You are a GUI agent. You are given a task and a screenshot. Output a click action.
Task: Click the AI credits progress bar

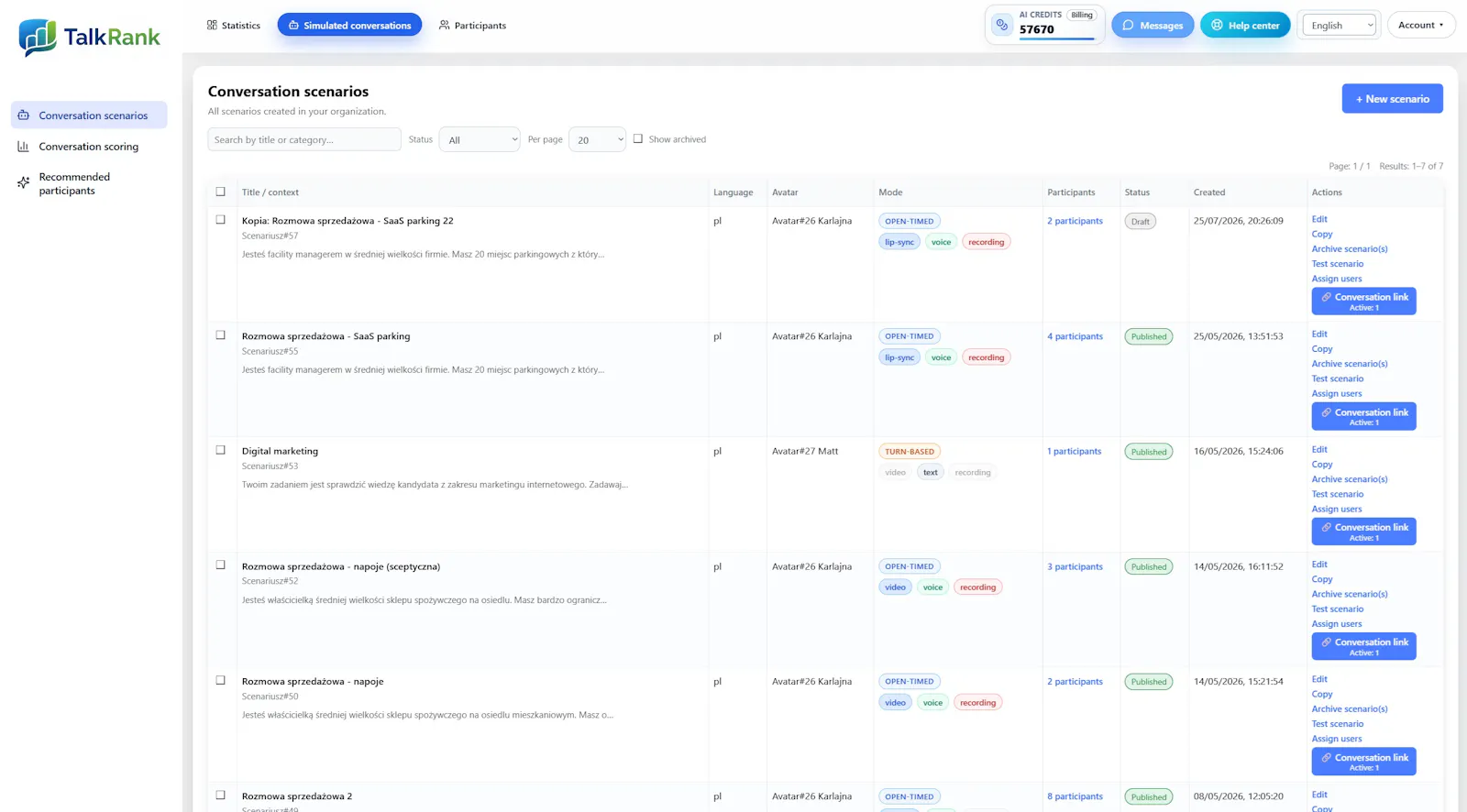(x=1056, y=39)
